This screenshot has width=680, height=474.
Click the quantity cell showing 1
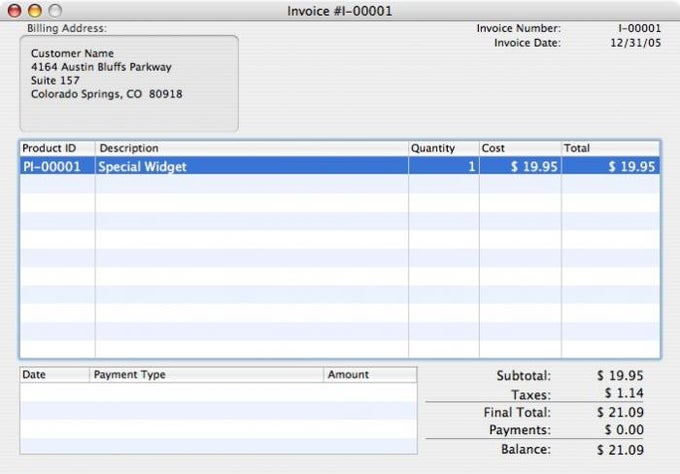(x=444, y=166)
